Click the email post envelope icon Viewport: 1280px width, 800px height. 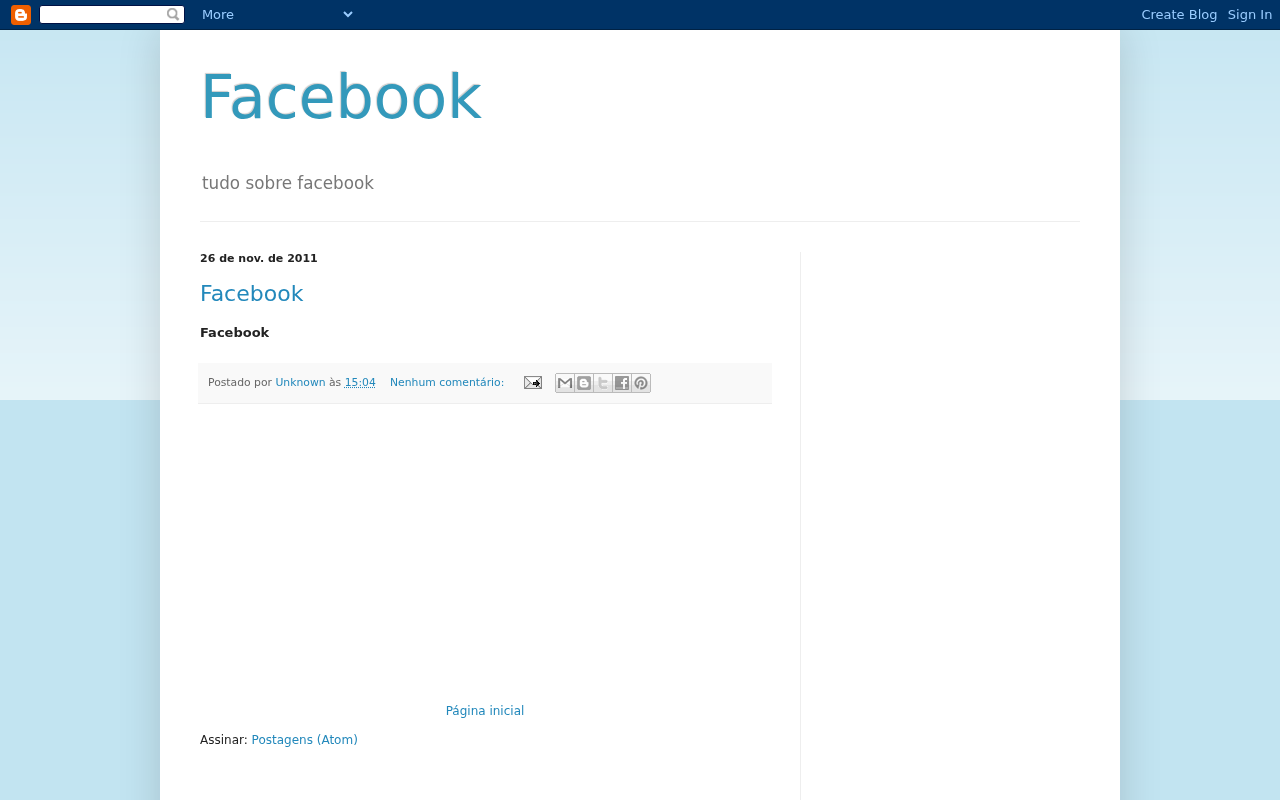coord(533,383)
